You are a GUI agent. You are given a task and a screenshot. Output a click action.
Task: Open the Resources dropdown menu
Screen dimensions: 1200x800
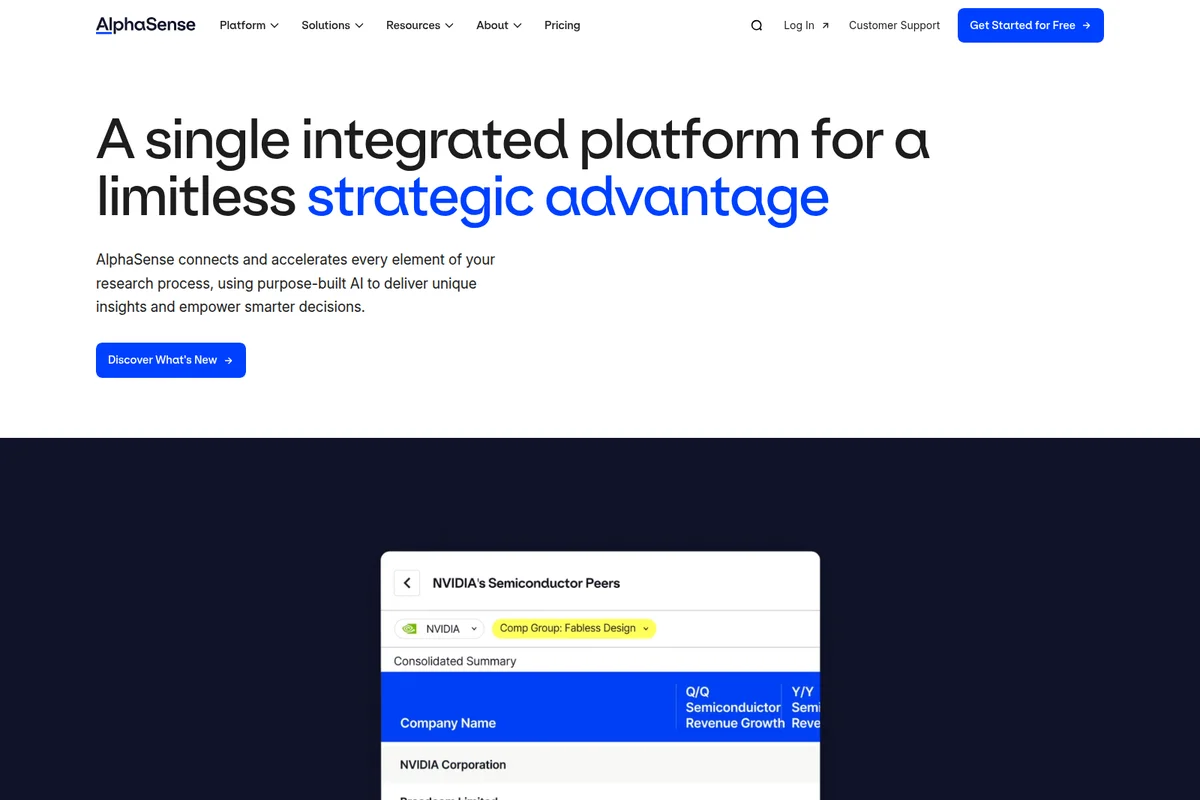[419, 25]
